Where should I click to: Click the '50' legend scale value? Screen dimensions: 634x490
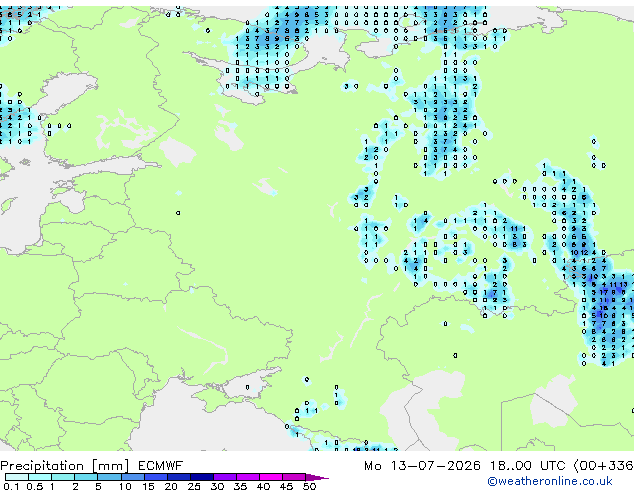coord(309,486)
